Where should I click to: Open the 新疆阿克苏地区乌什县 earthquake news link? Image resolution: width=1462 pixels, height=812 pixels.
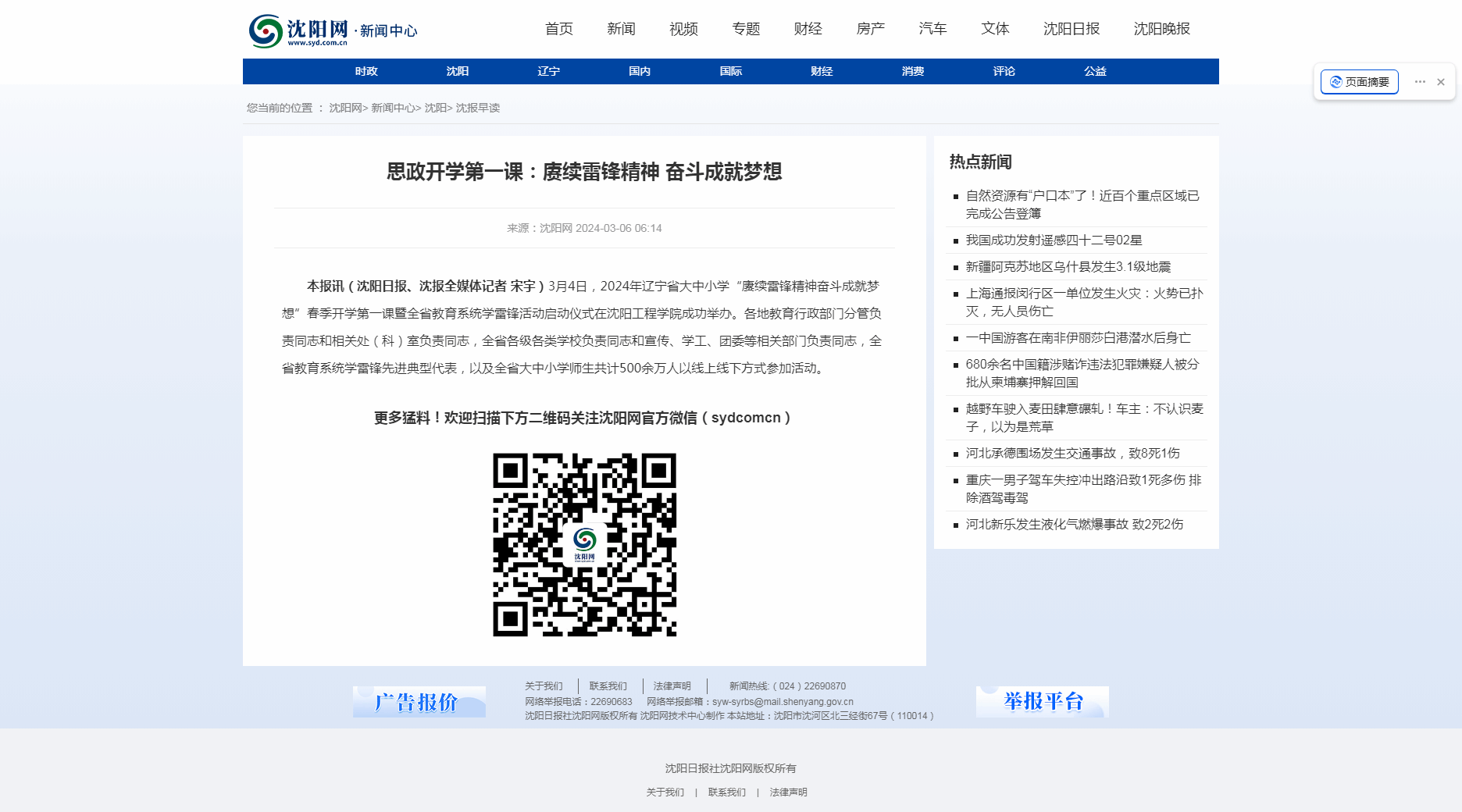[1068, 267]
